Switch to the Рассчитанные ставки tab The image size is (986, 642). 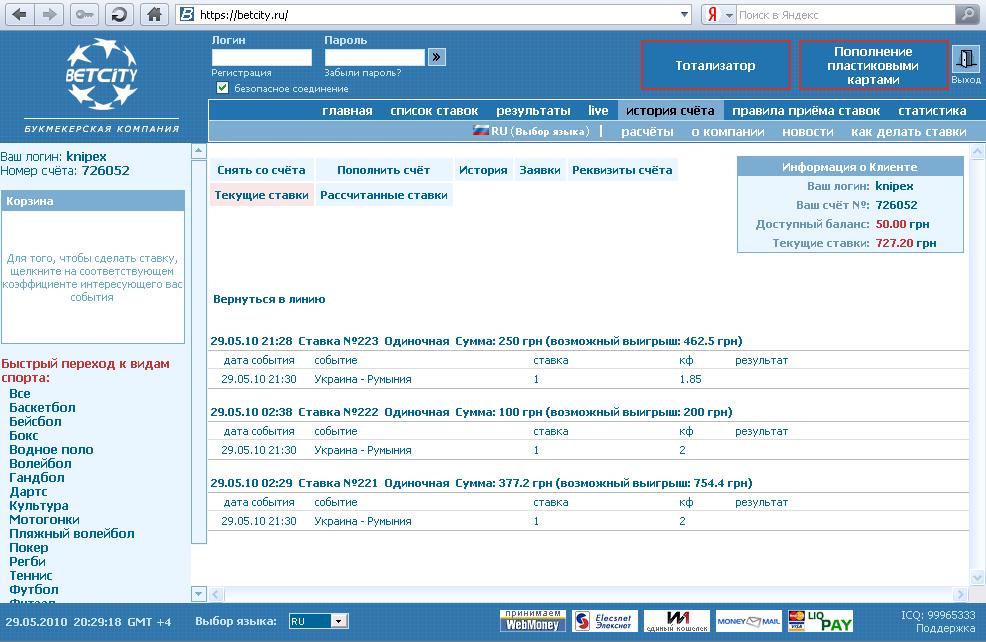384,195
